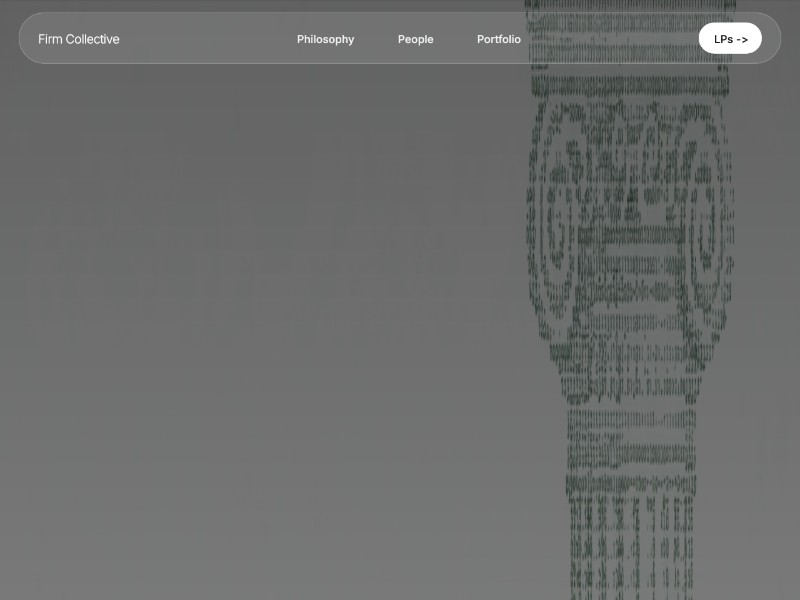Go to the People page
Image resolution: width=800 pixels, height=600 pixels.
point(415,39)
